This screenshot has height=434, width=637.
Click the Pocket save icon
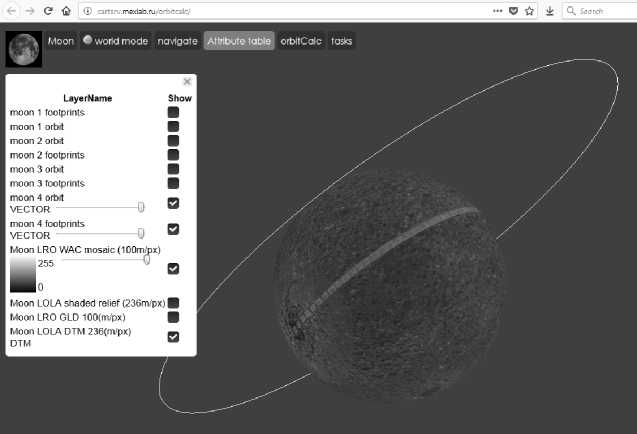pyautogui.click(x=514, y=11)
